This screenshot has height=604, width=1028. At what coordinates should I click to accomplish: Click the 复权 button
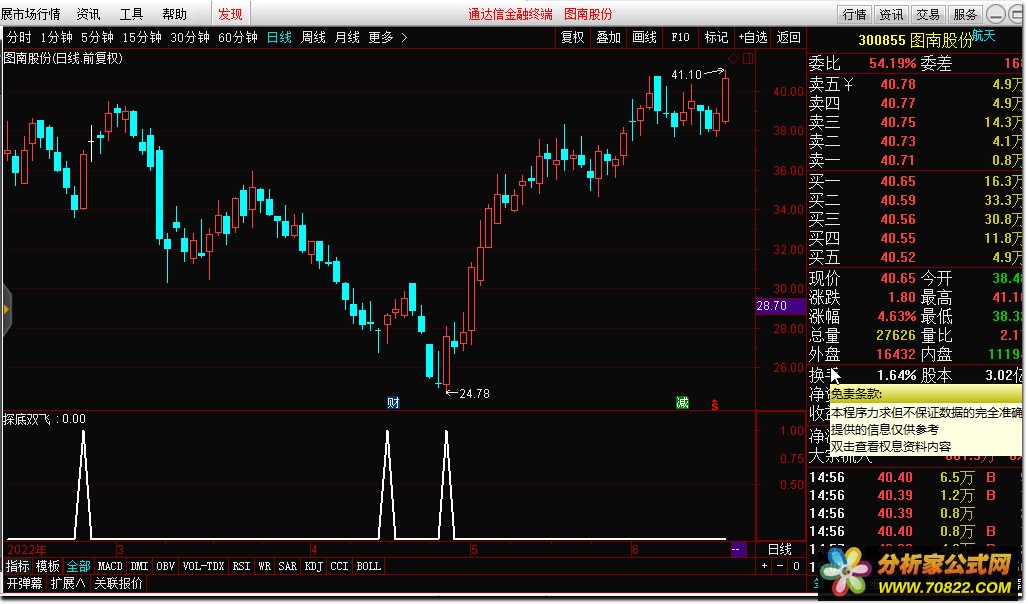coord(572,37)
